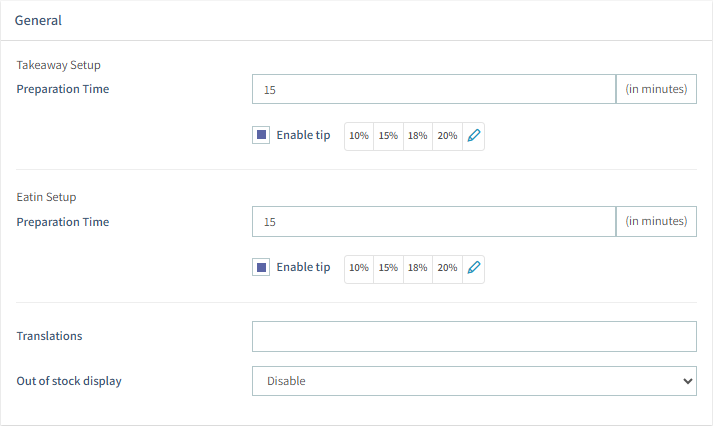Click the Takeaway tip edit pencil icon
713x426 pixels.
(x=474, y=136)
